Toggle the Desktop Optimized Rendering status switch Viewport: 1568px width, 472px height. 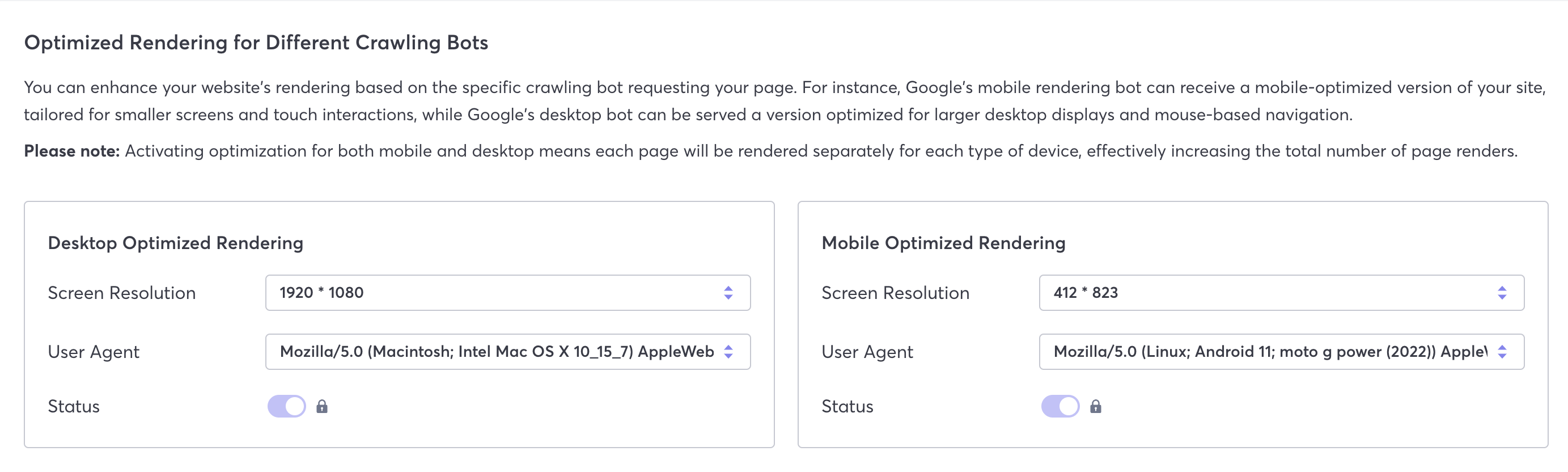(287, 406)
